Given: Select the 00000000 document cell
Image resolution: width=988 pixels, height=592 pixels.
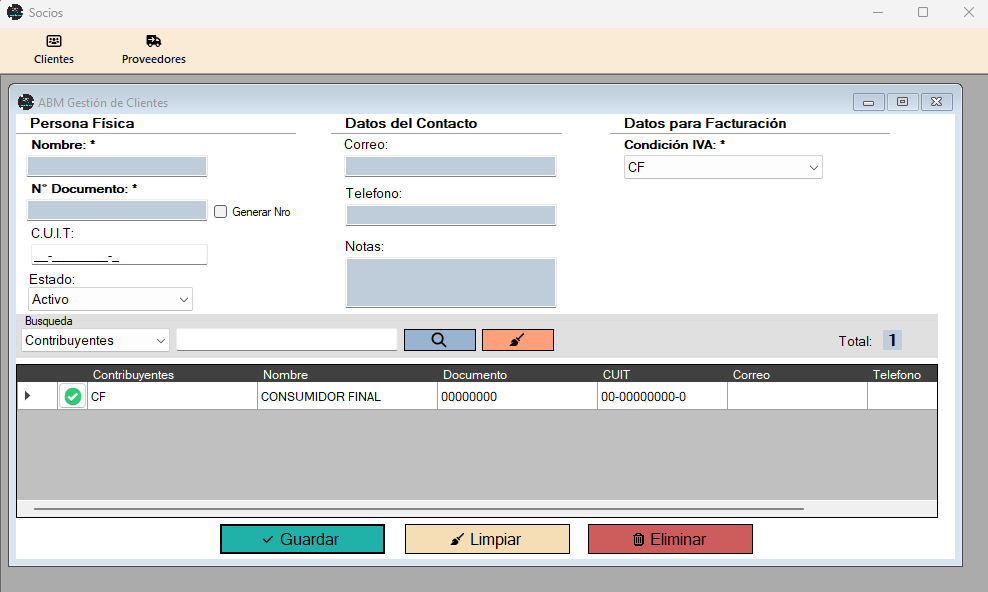Looking at the screenshot, I should 517,396.
